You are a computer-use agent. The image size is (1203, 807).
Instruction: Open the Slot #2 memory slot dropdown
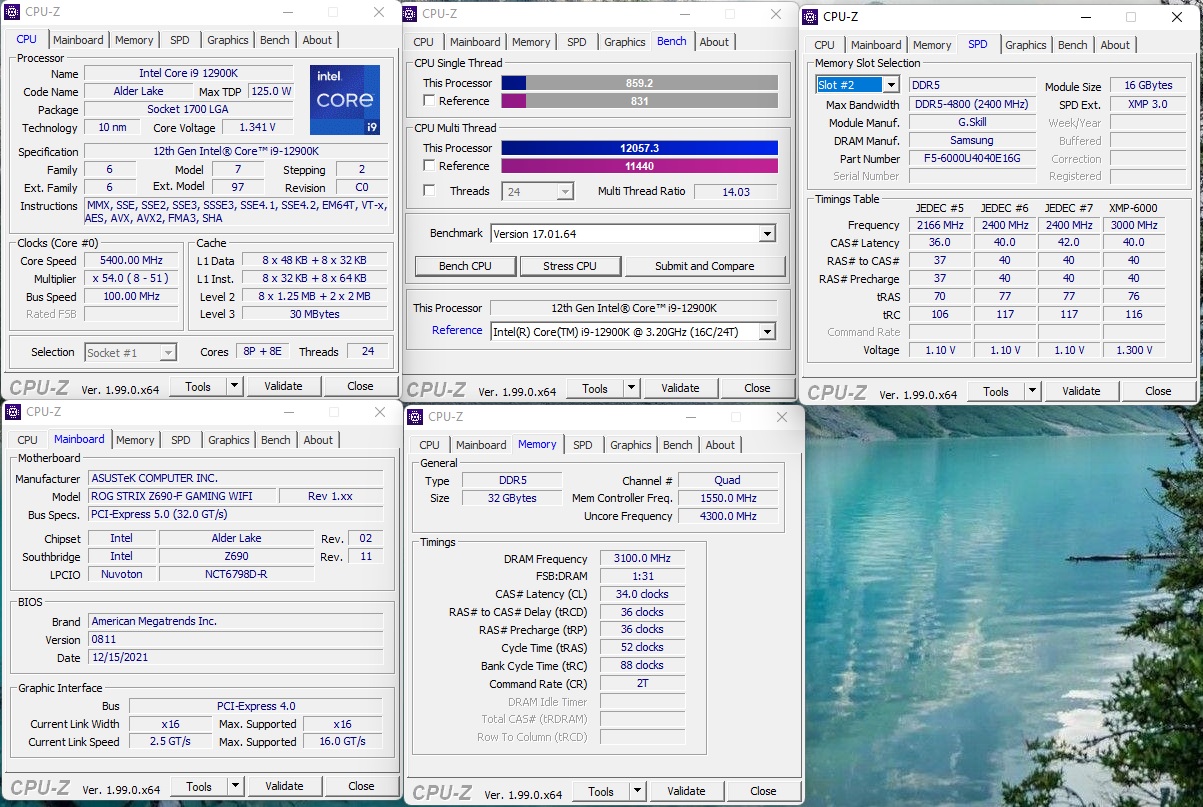(x=890, y=85)
